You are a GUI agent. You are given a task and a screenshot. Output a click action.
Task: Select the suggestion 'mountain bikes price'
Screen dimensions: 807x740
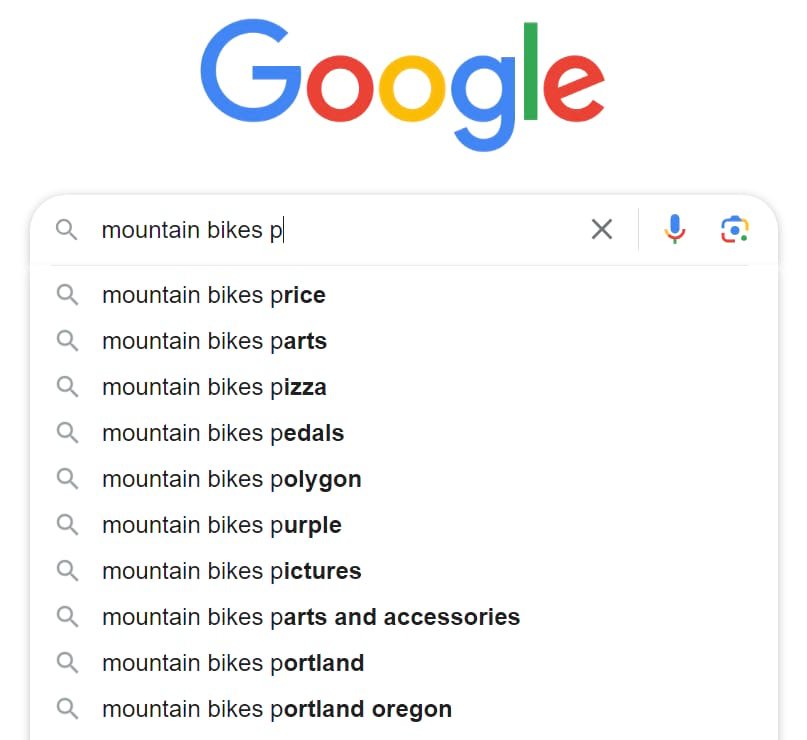point(213,295)
